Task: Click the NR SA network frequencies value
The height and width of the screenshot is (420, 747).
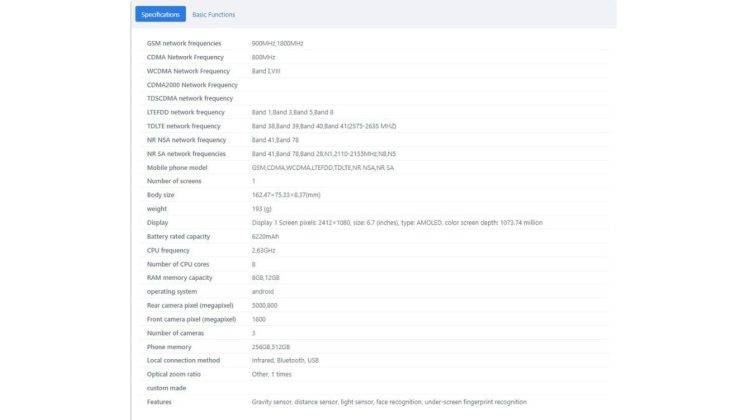Action: 323,154
